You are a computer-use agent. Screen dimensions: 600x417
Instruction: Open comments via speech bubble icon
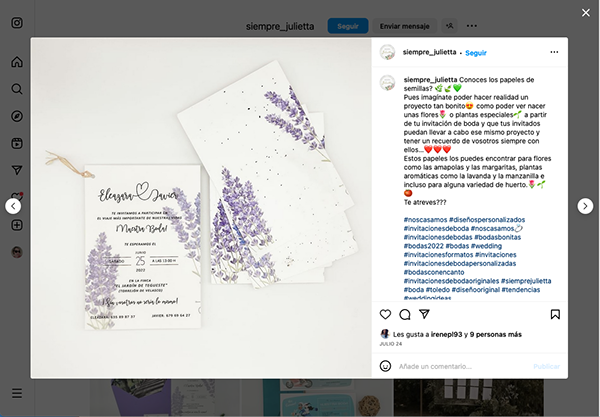(x=405, y=314)
